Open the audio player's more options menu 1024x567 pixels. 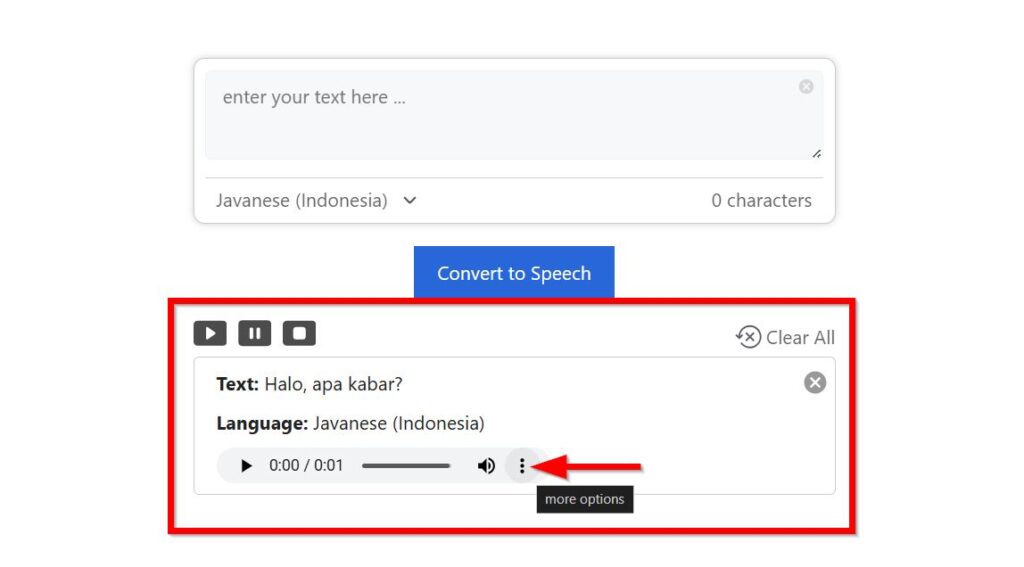coord(522,466)
